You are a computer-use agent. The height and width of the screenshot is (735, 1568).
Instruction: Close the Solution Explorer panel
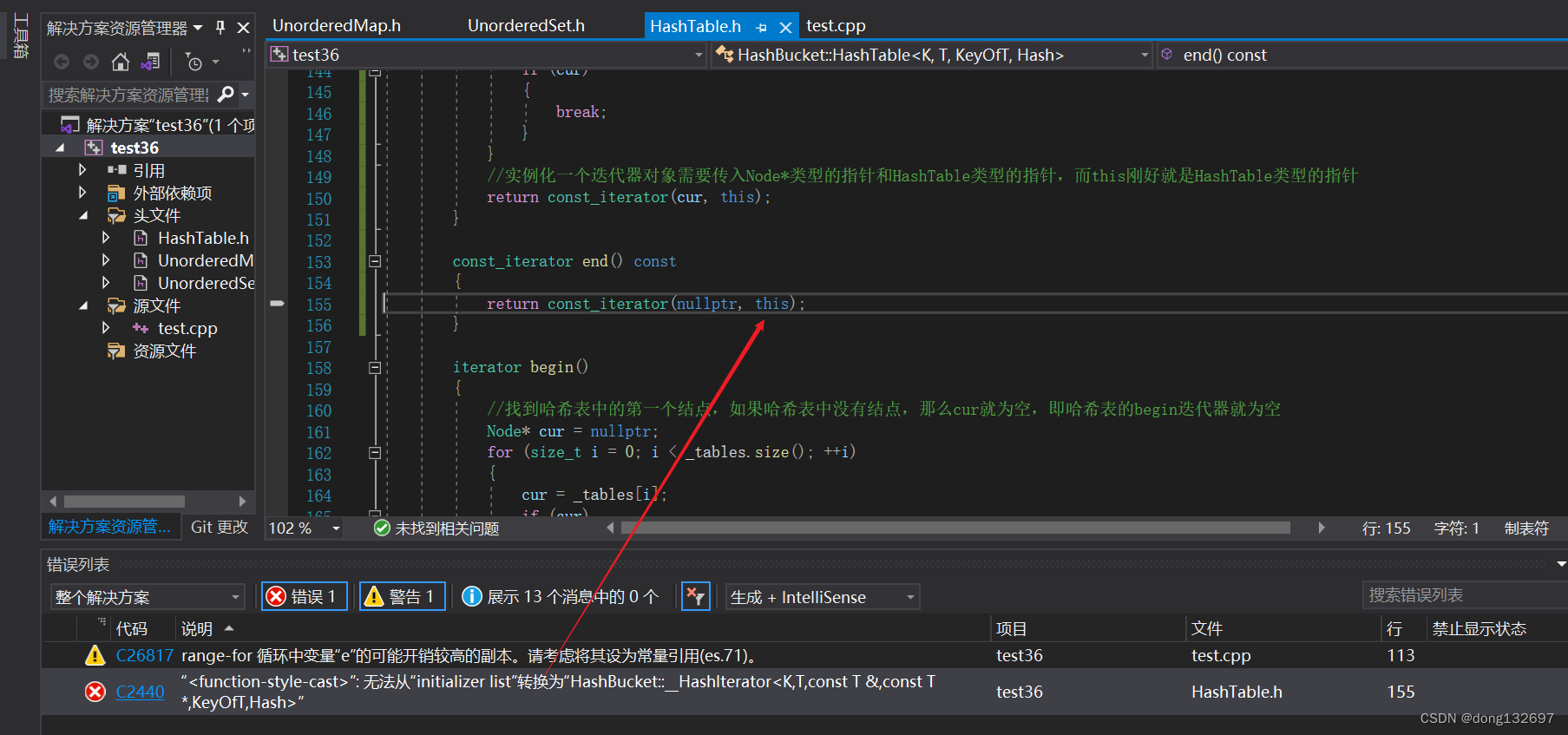click(244, 28)
